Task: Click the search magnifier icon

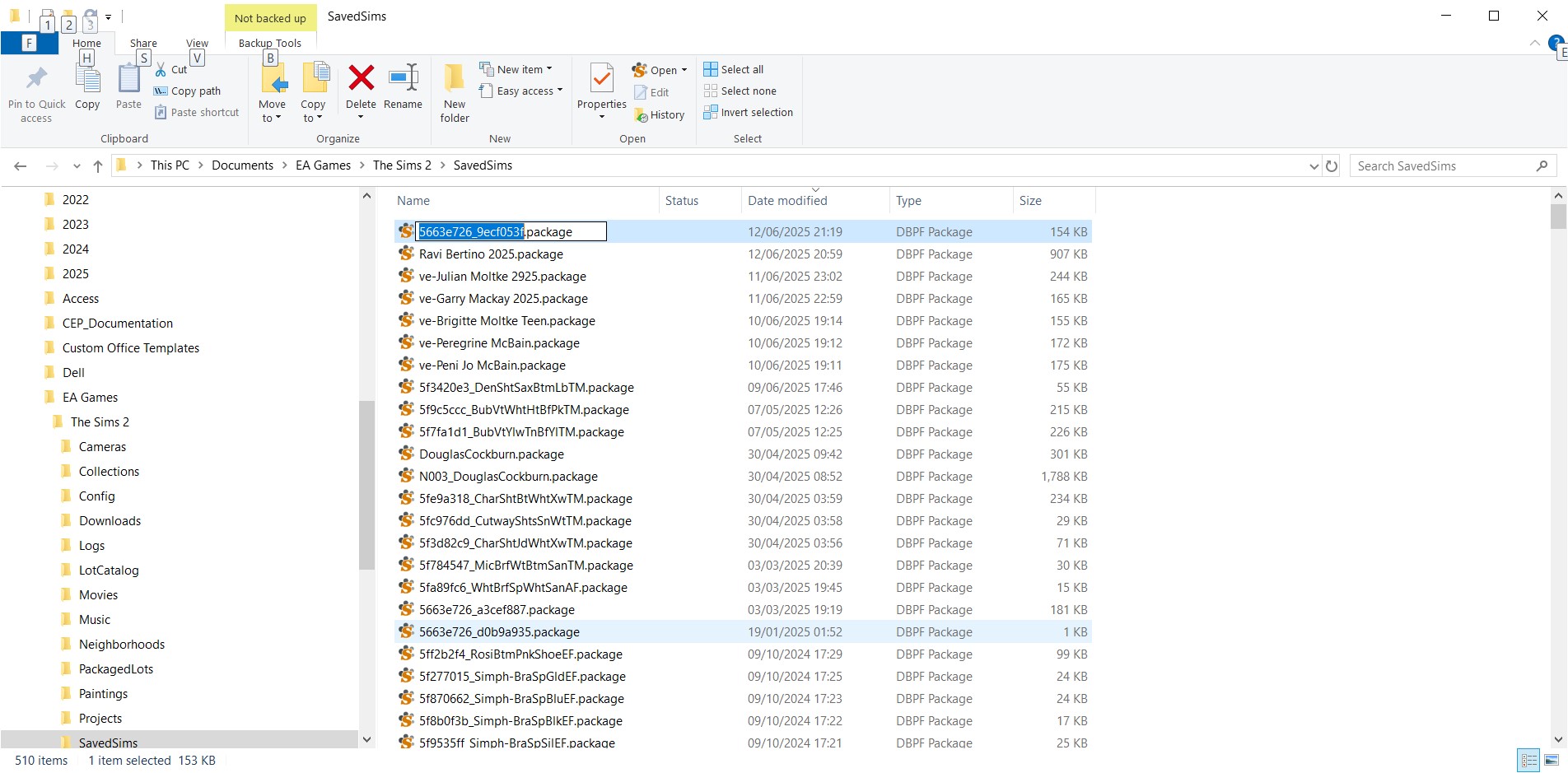Action: pyautogui.click(x=1542, y=166)
